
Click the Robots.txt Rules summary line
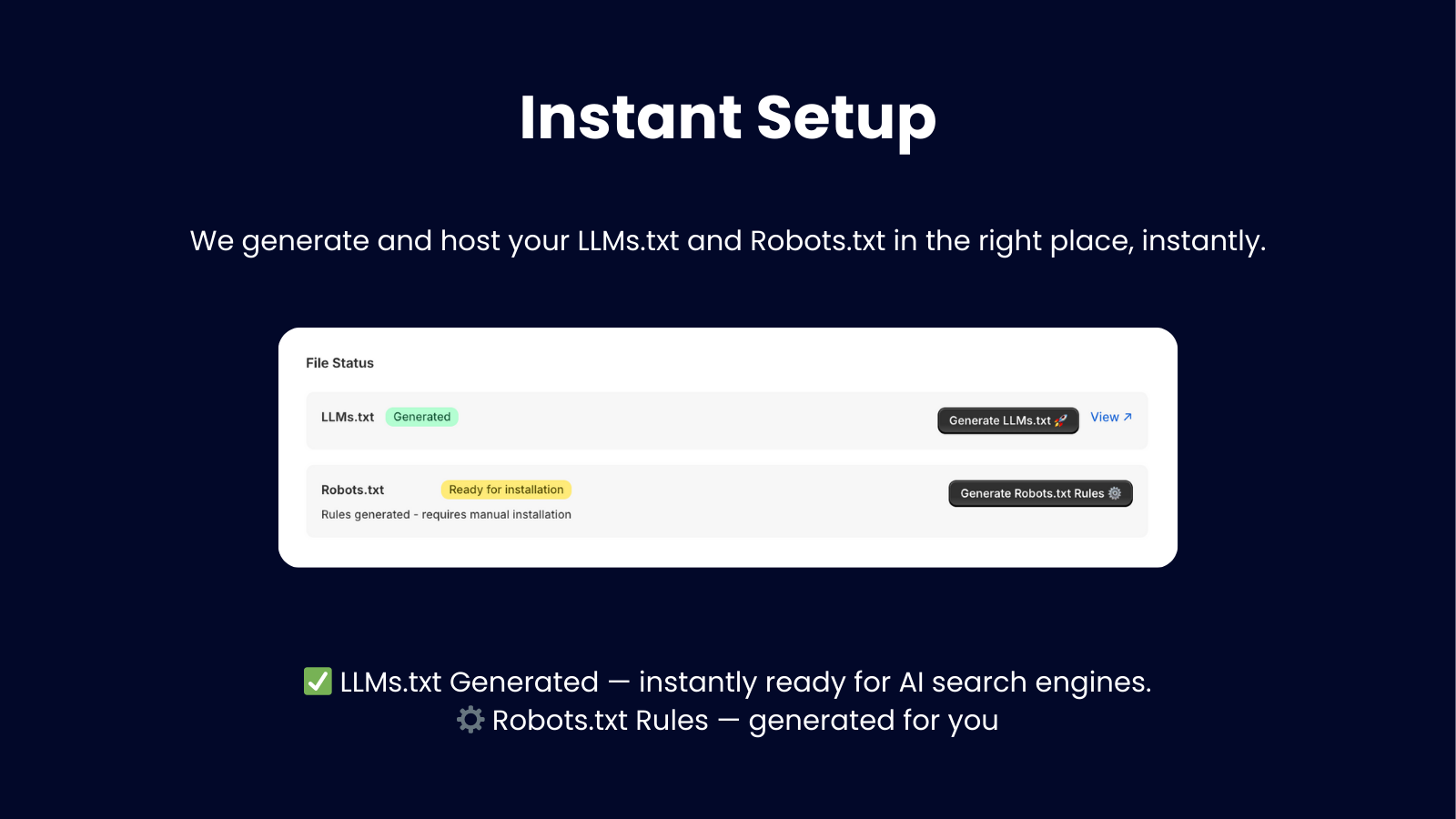pos(728,720)
